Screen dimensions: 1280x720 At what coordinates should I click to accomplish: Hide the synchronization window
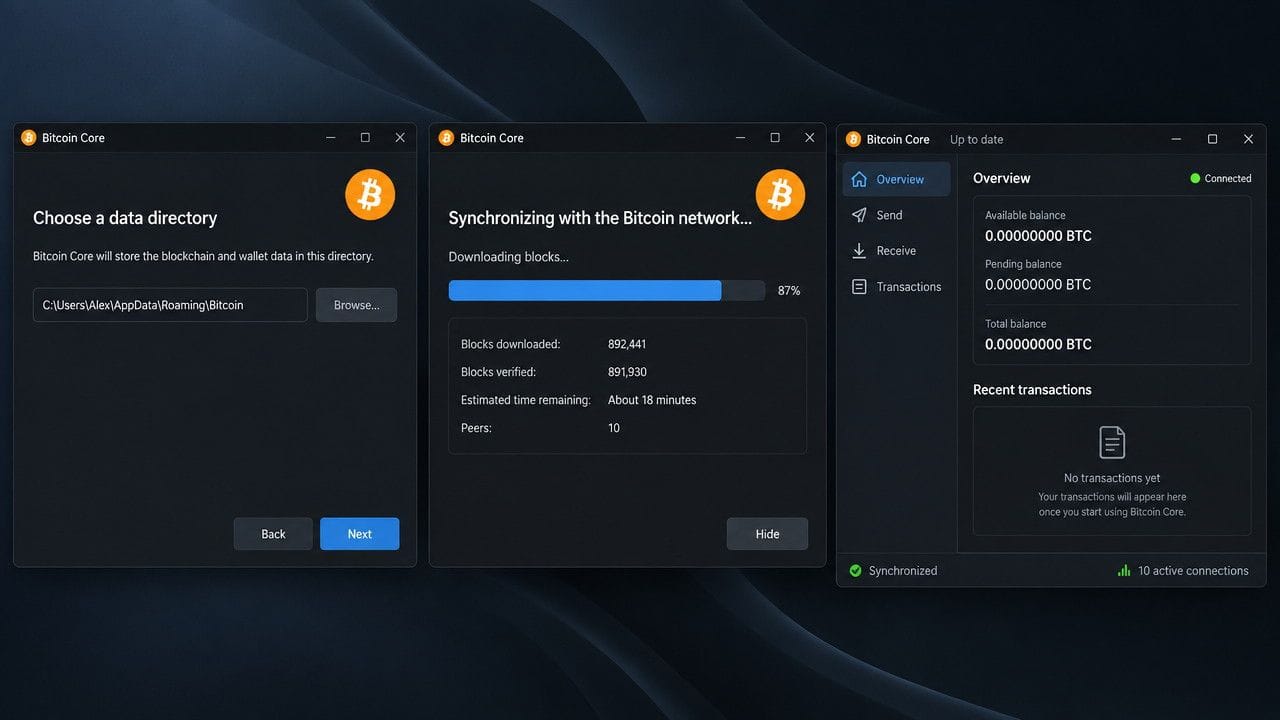click(x=767, y=534)
